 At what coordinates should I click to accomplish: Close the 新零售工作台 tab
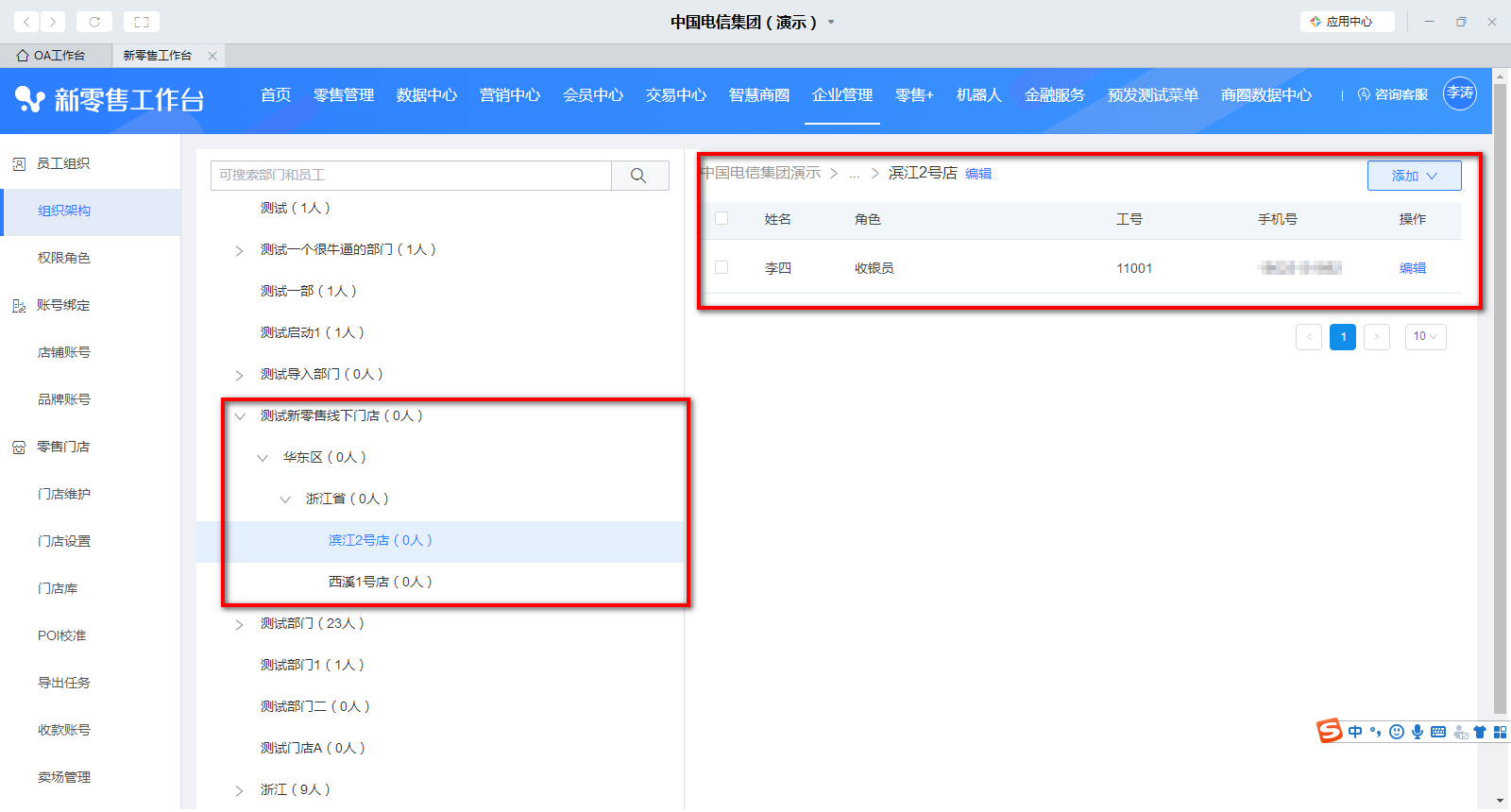[212, 56]
